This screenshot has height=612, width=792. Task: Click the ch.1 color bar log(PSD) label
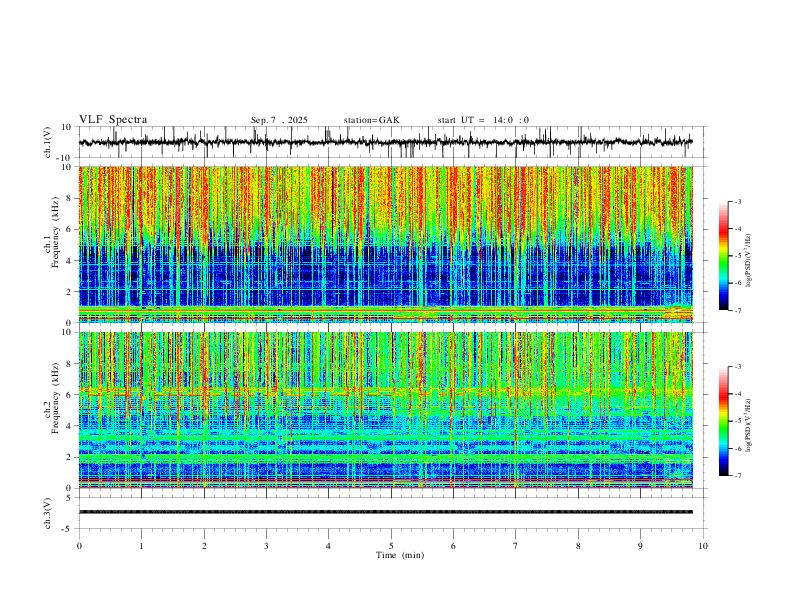tap(748, 261)
